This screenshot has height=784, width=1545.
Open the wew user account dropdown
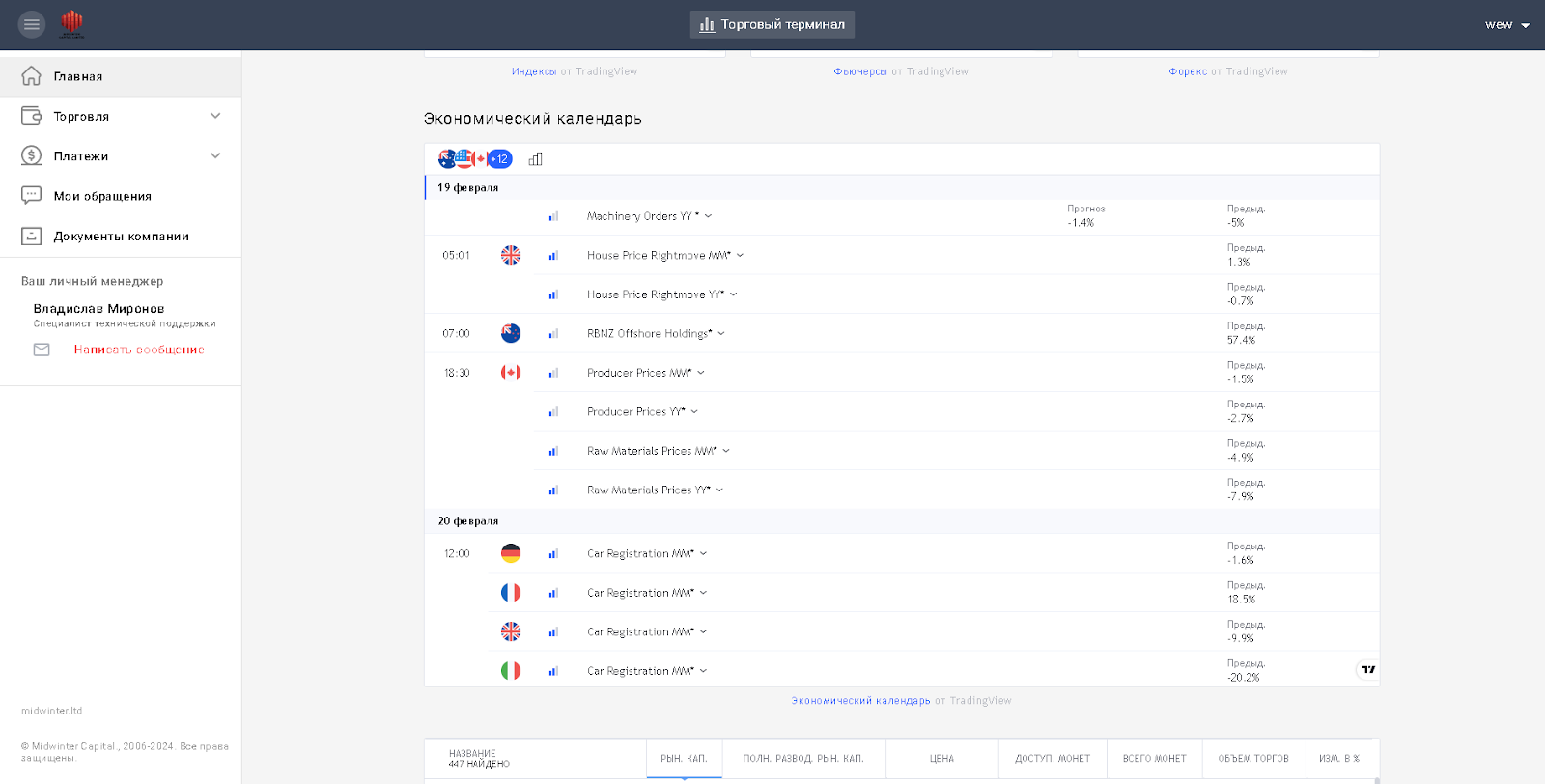pos(1507,25)
